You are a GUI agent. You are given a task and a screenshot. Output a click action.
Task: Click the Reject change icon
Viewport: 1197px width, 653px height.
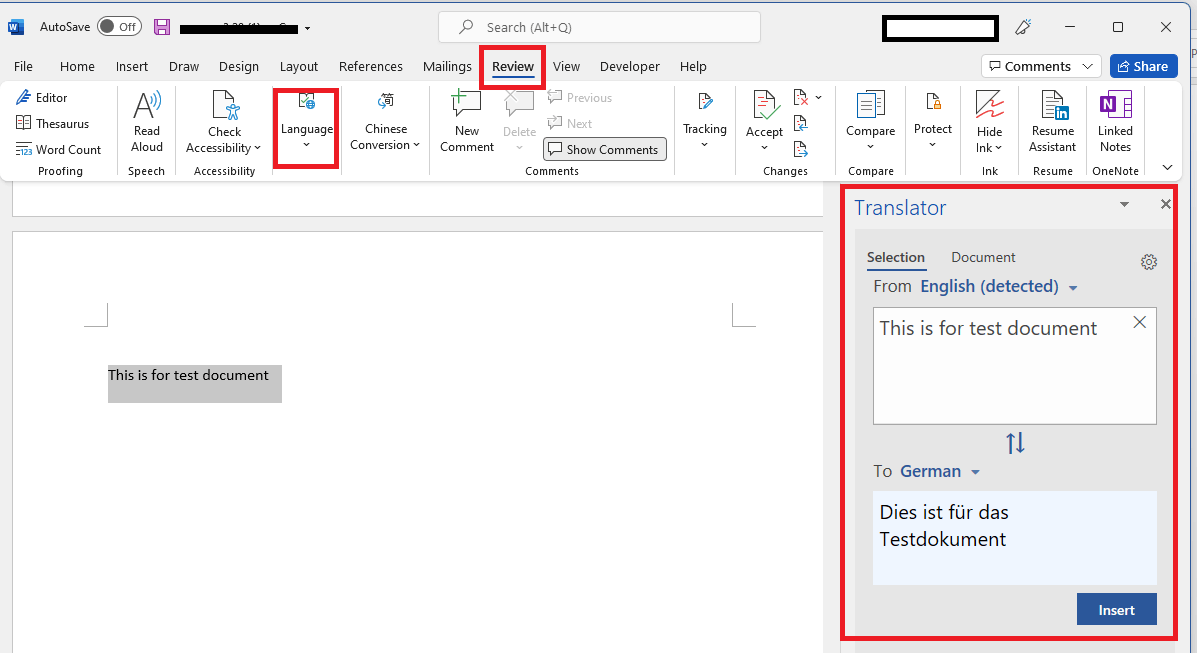pos(800,98)
